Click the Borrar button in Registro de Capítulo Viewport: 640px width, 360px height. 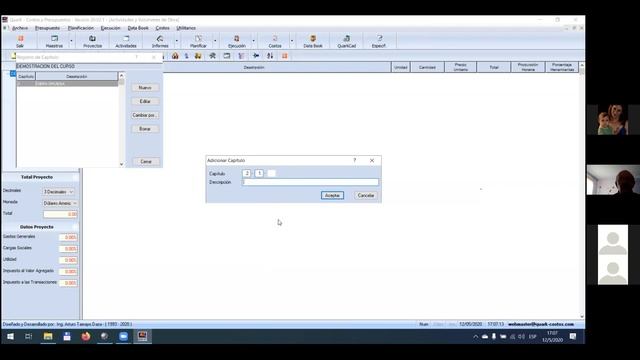145,129
